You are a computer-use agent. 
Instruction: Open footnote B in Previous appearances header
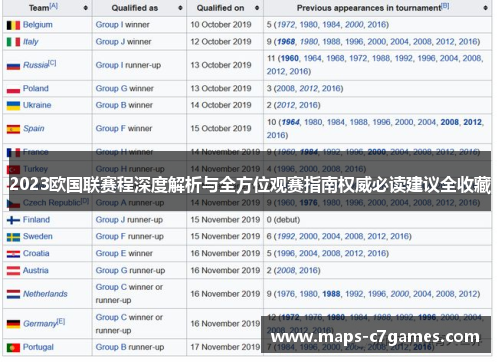click(x=445, y=6)
